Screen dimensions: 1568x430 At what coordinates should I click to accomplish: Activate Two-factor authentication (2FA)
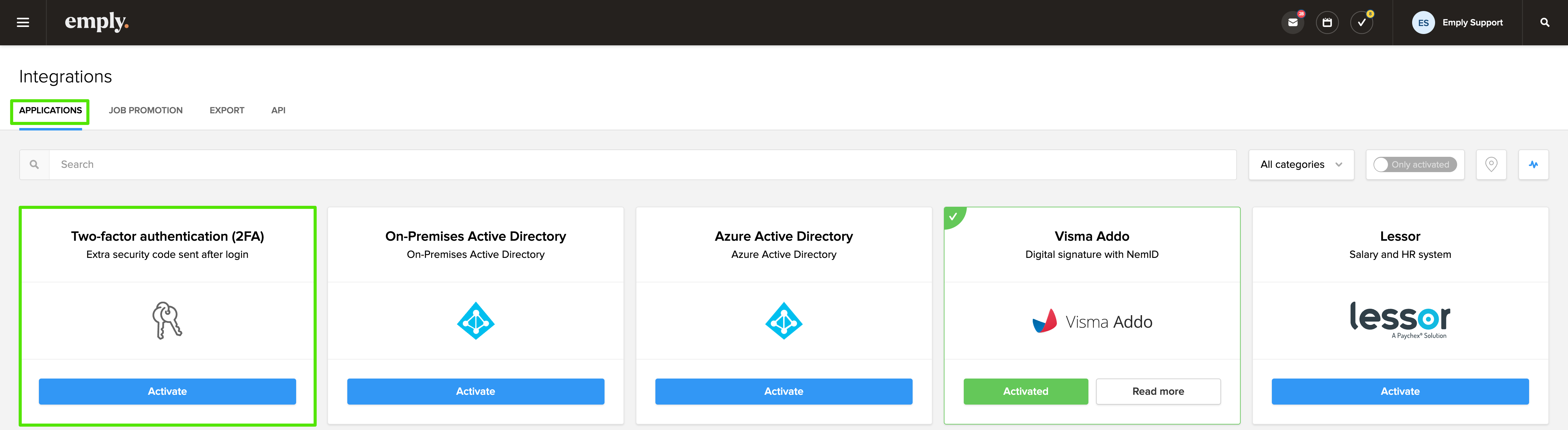(168, 391)
